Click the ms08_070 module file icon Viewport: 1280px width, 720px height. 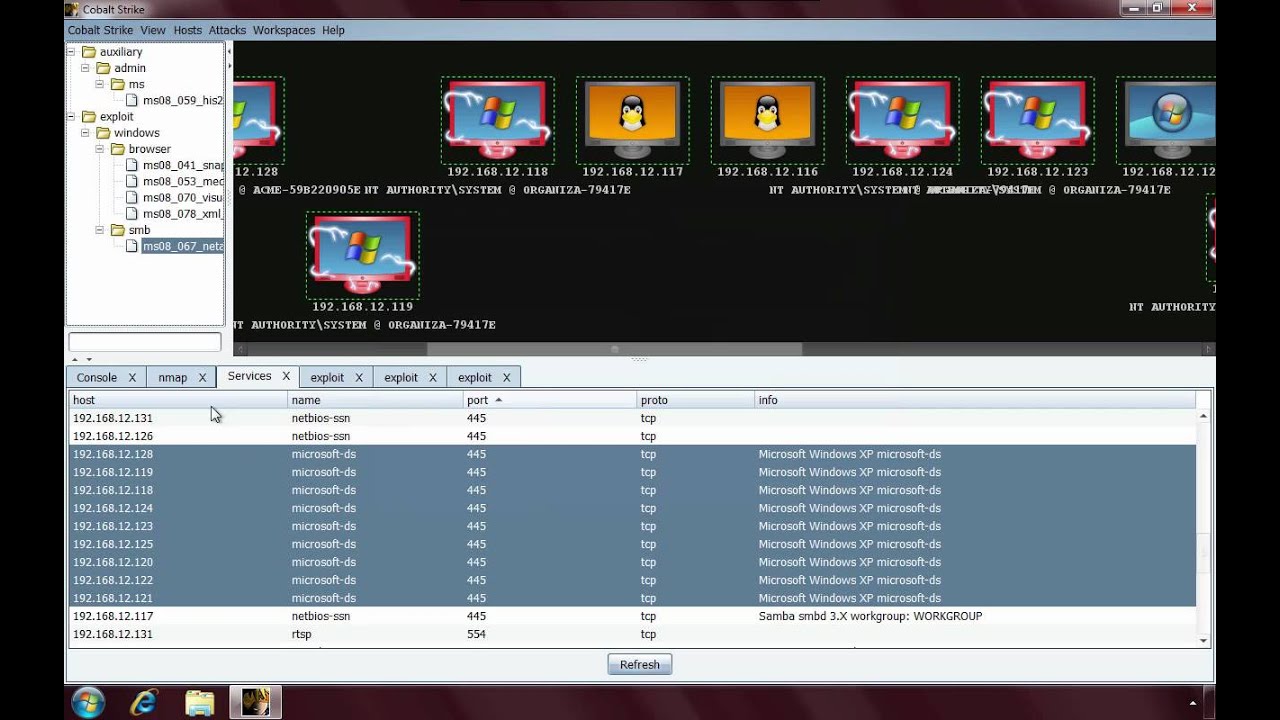tap(133, 197)
